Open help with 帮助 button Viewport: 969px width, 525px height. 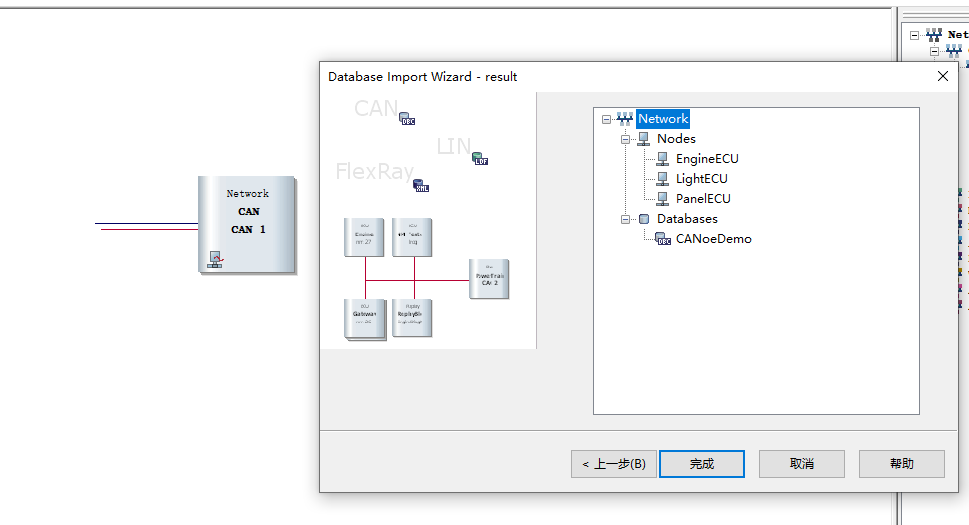click(x=902, y=464)
